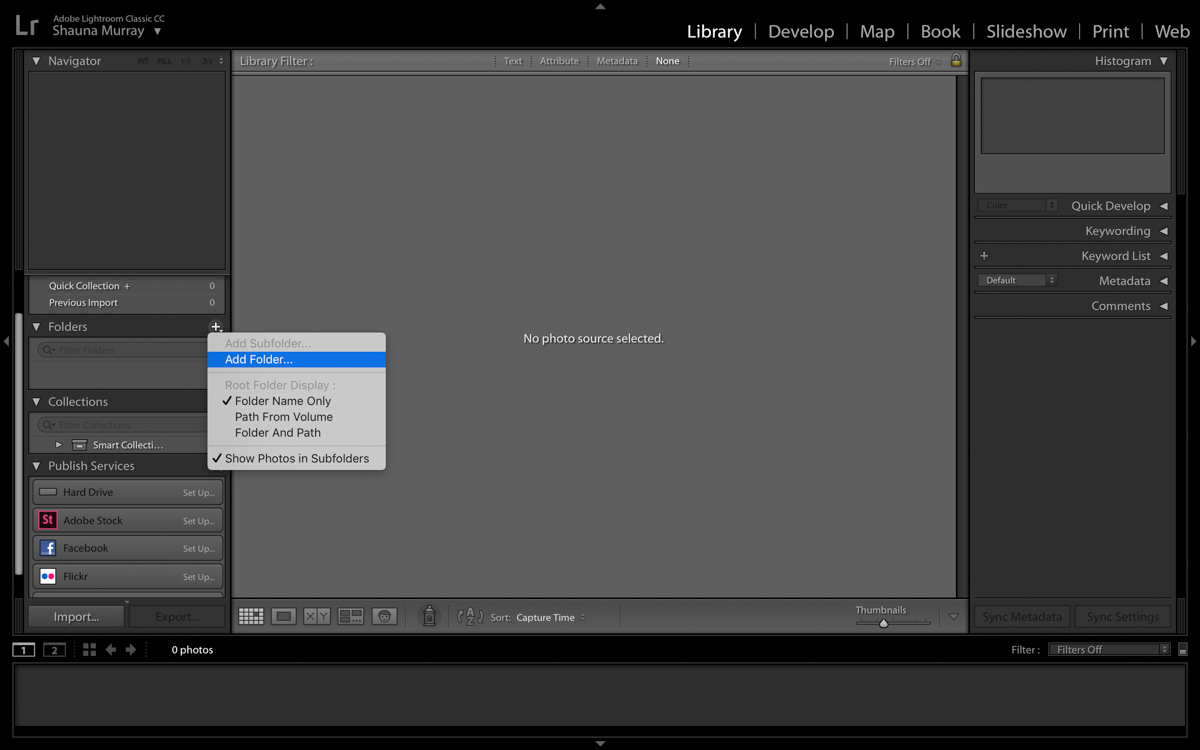Switch to Loupe view icon
This screenshot has width=1200, height=750.
pos(284,617)
